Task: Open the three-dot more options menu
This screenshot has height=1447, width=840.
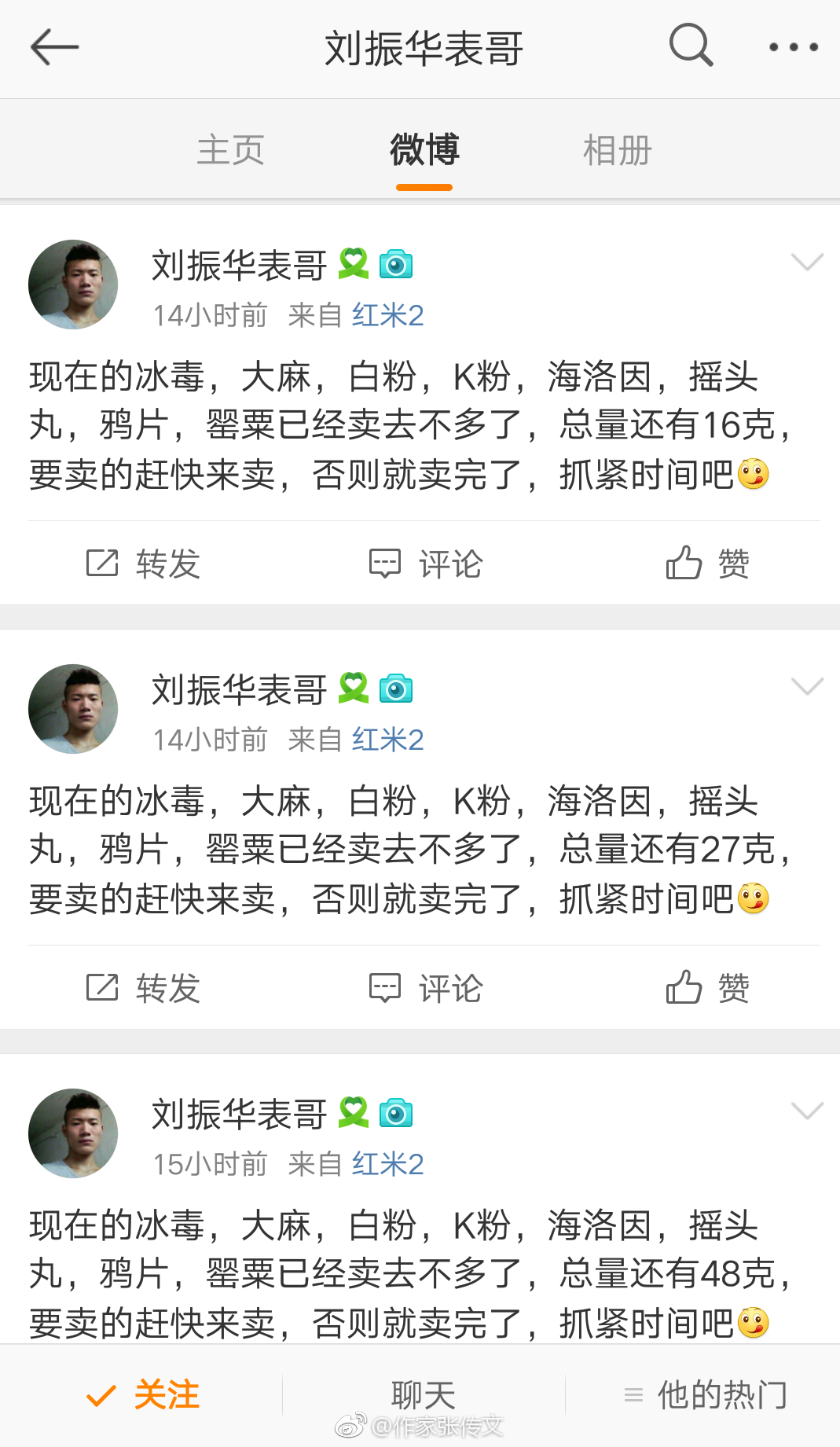Action: (793, 47)
